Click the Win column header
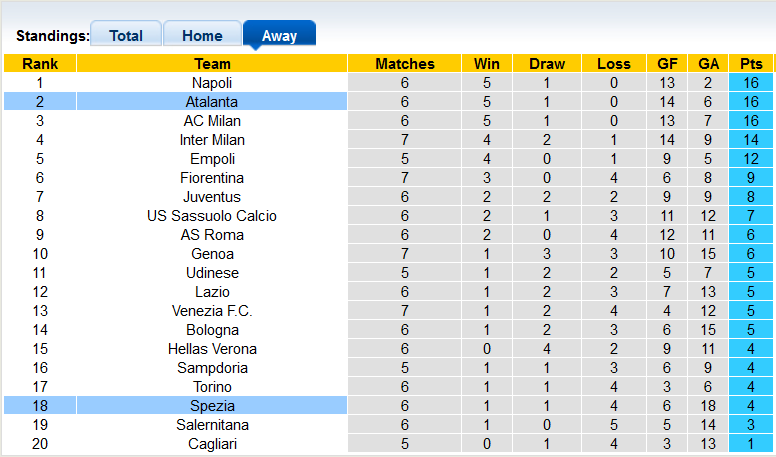This screenshot has width=776, height=457. tap(487, 64)
